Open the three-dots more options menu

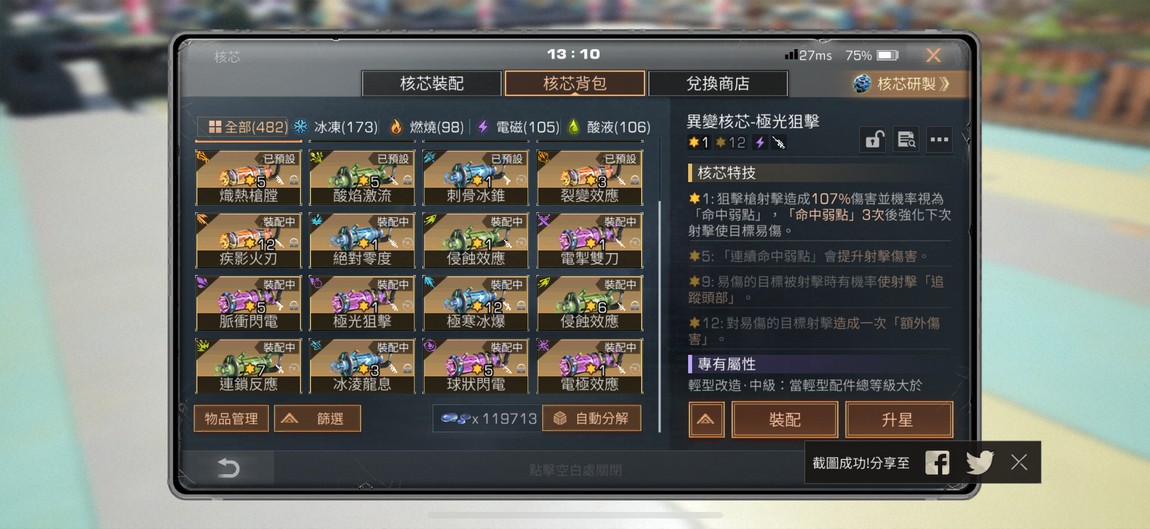tap(940, 139)
